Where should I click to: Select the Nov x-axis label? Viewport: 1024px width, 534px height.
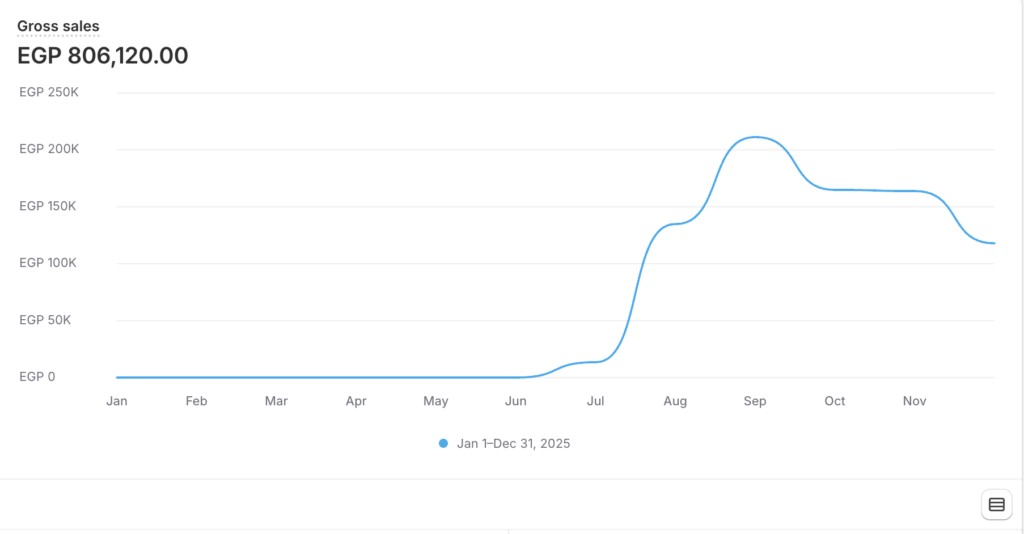tap(915, 401)
